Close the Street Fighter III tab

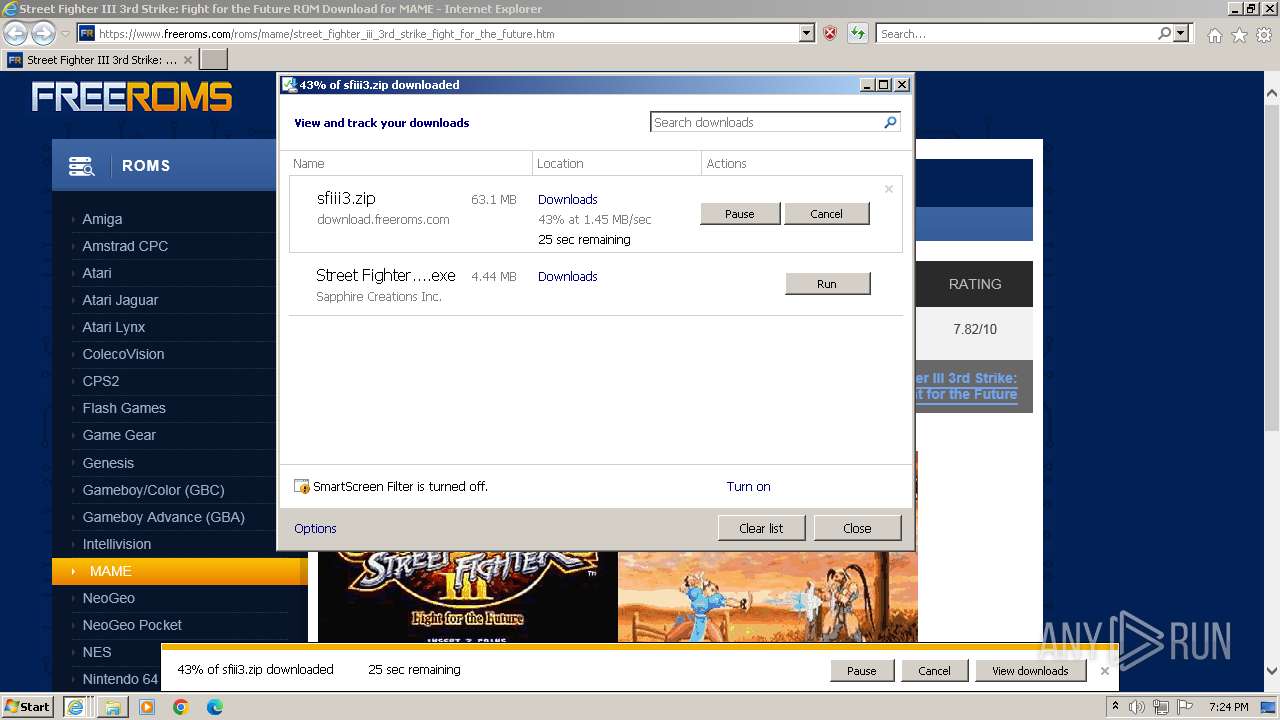pyautogui.click(x=188, y=60)
